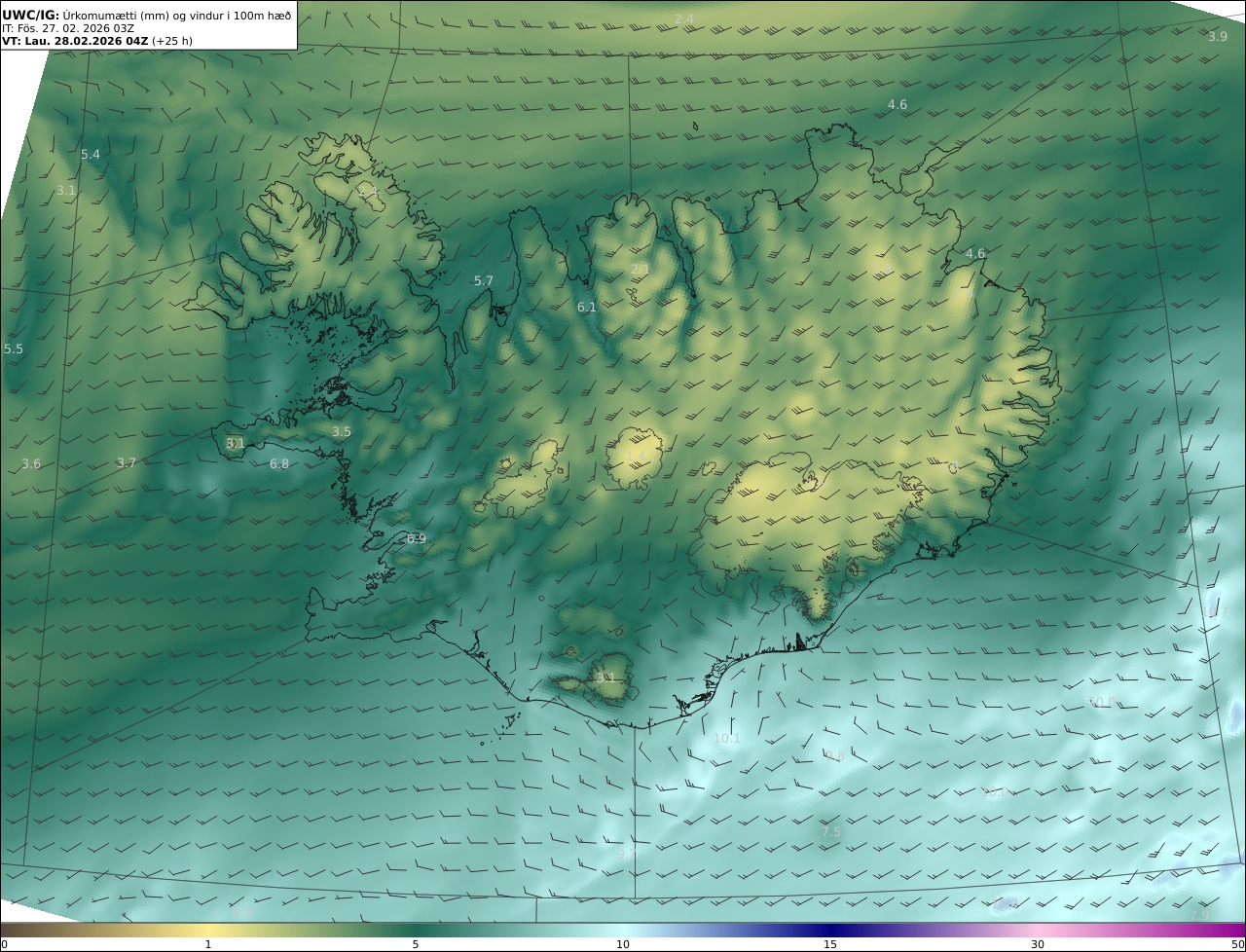Click the '1' tick label on the colorbar
Screen dimensions: 1246x952
click(208, 944)
